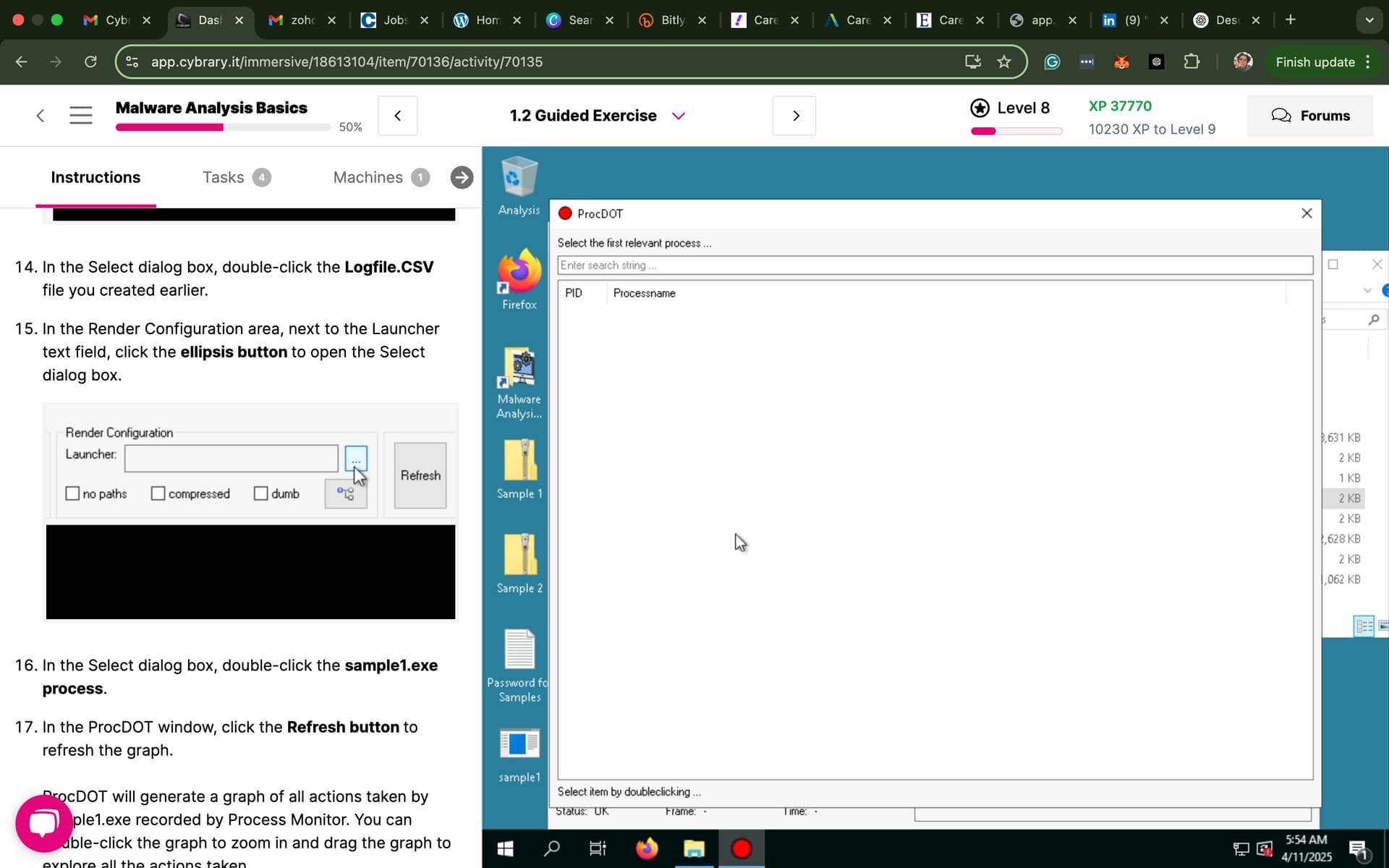The image size is (1389, 868).
Task: Click the PID column header
Action: (574, 293)
